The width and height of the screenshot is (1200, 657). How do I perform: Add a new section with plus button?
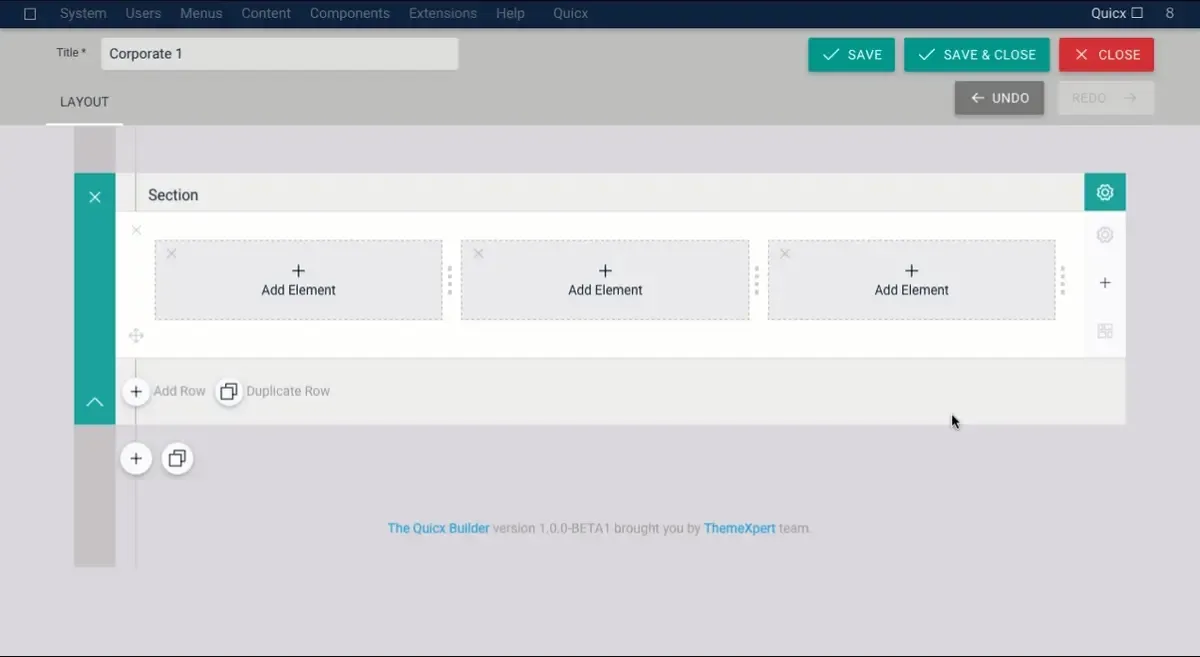pyautogui.click(x=136, y=459)
